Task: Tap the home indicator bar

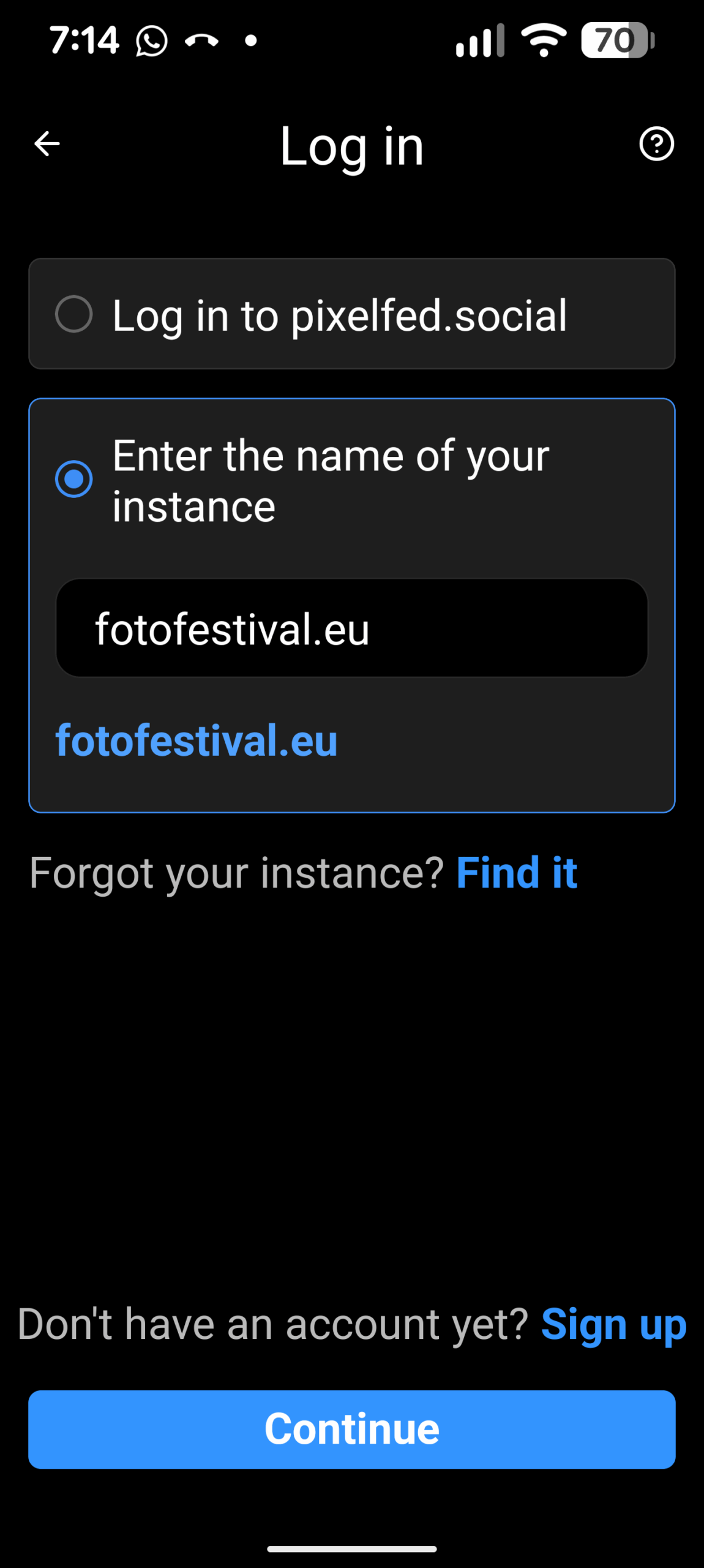Action: pyautogui.click(x=352, y=1549)
